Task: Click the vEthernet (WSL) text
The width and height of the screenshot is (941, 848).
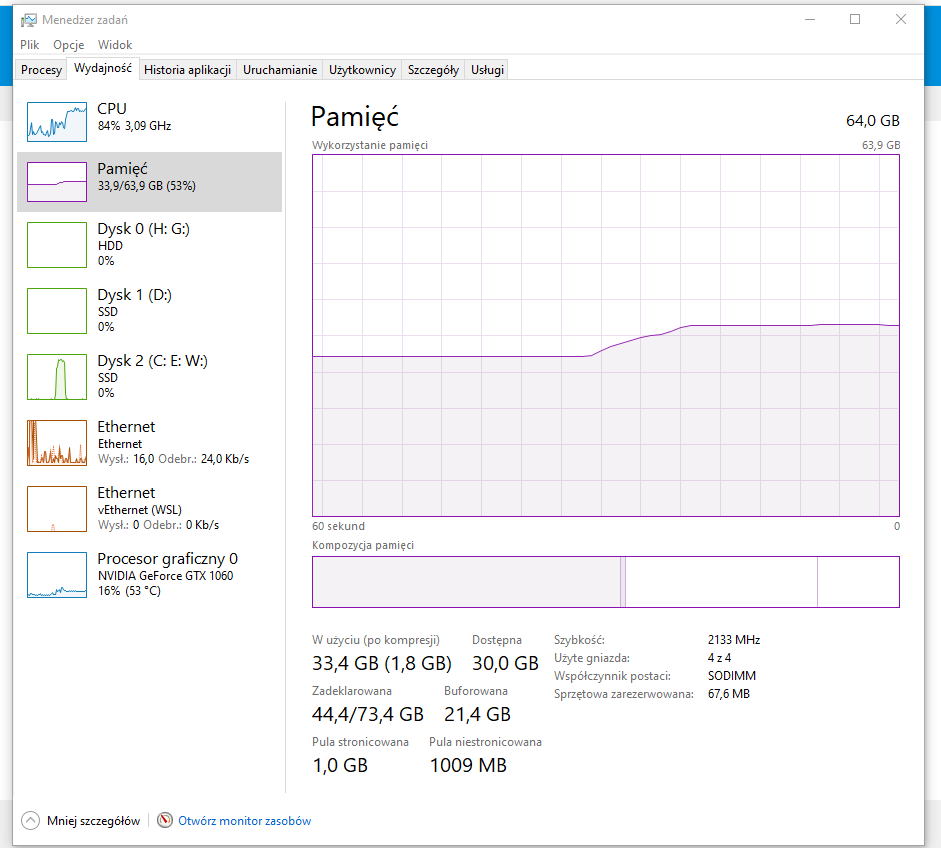Action: pyautogui.click(x=140, y=510)
